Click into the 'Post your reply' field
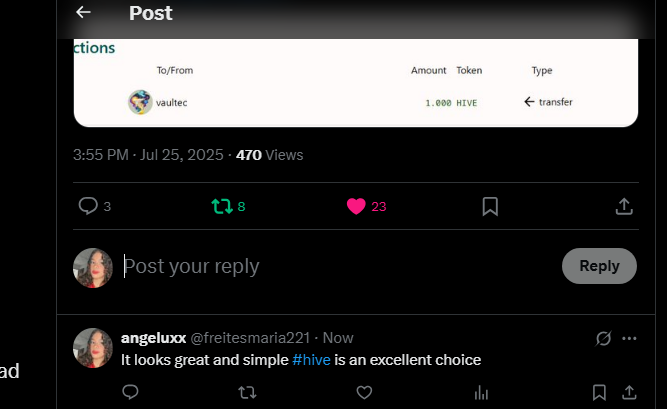The image size is (667, 409). click(x=336, y=266)
